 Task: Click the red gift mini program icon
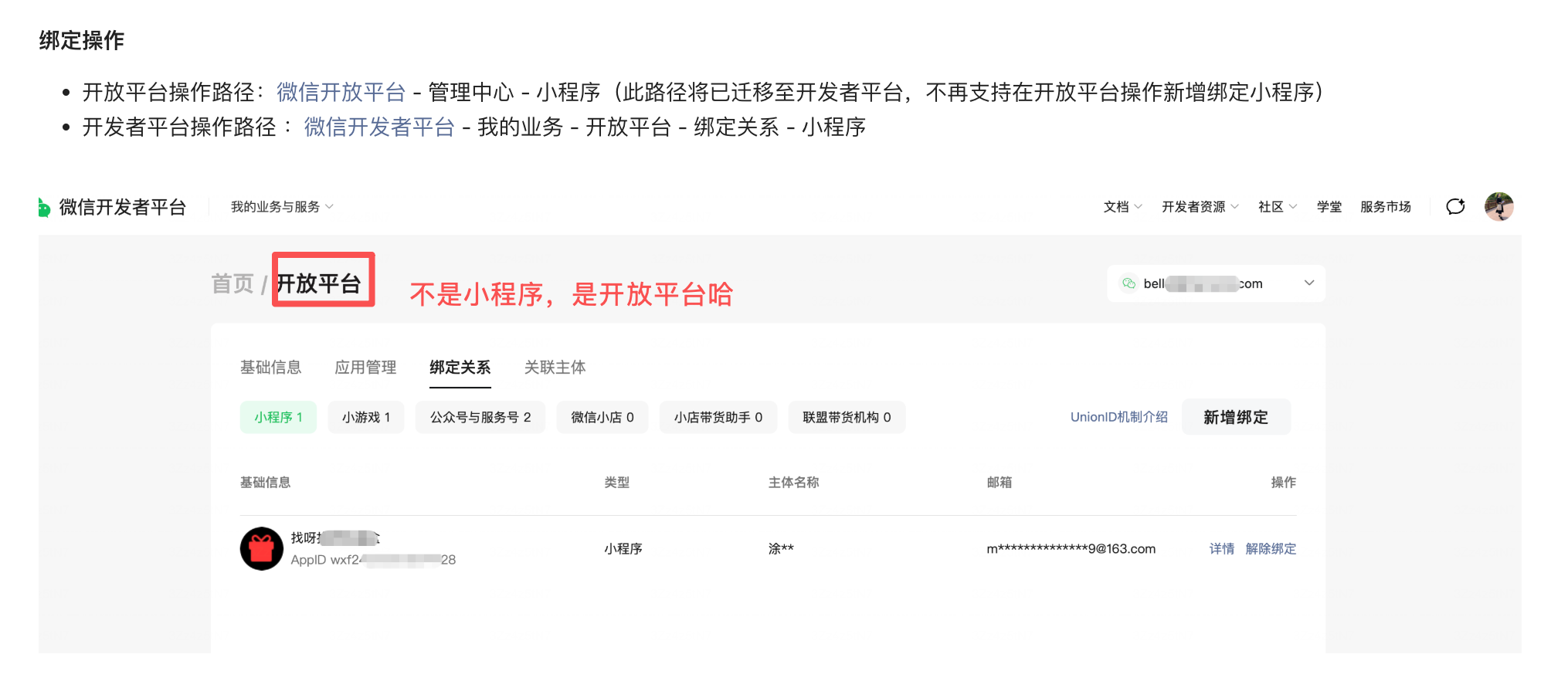click(262, 548)
